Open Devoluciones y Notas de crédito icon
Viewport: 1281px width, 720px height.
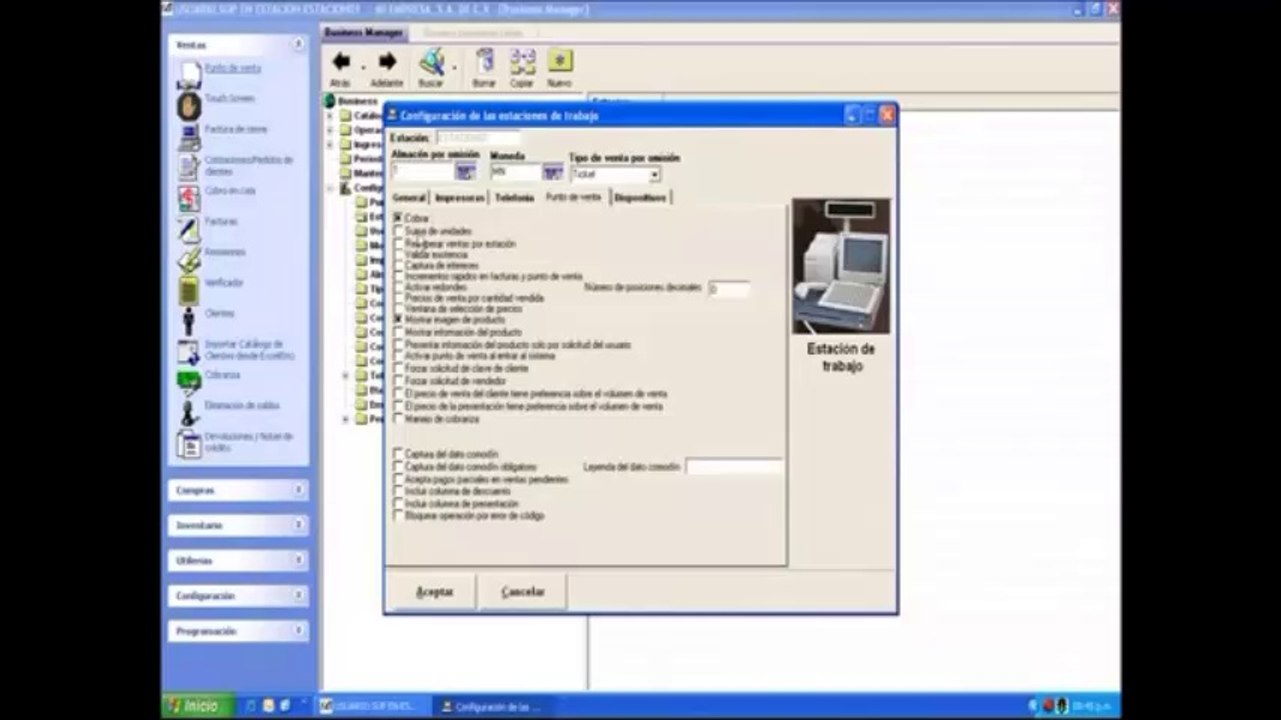click(189, 443)
